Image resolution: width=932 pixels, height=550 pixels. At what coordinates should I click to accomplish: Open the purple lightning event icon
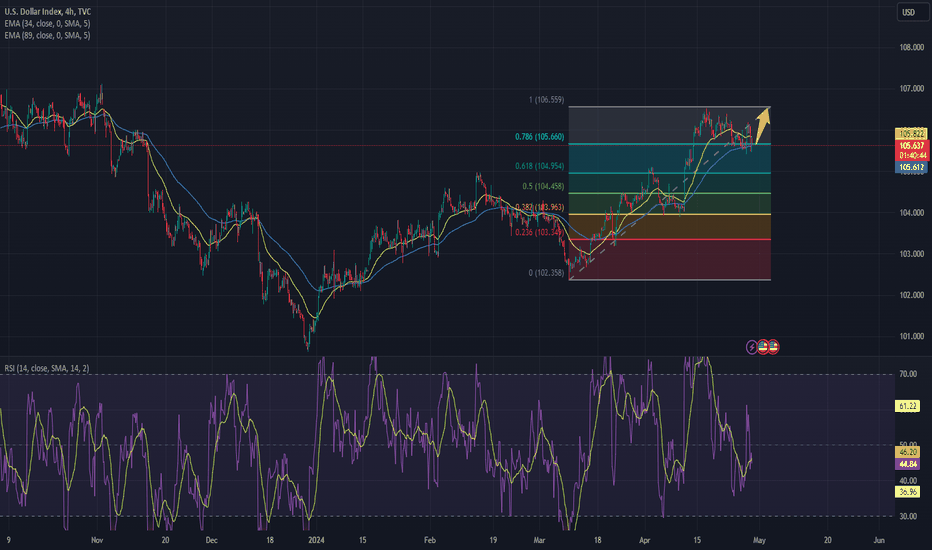(751, 347)
